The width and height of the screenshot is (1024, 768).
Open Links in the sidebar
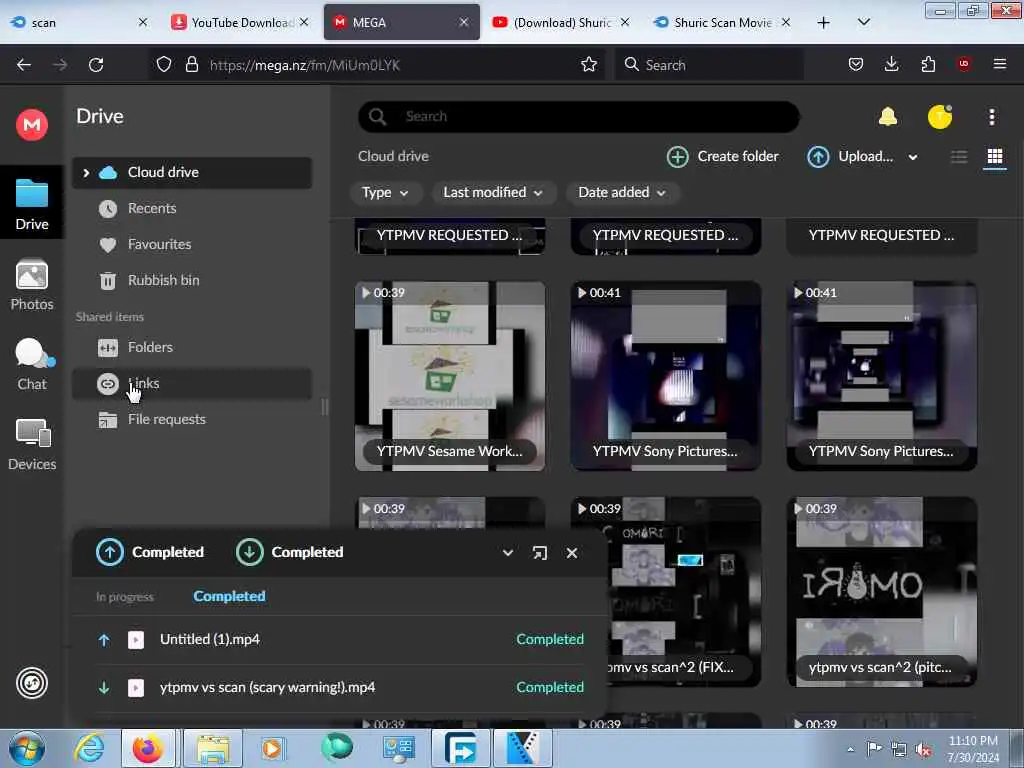(191, 383)
